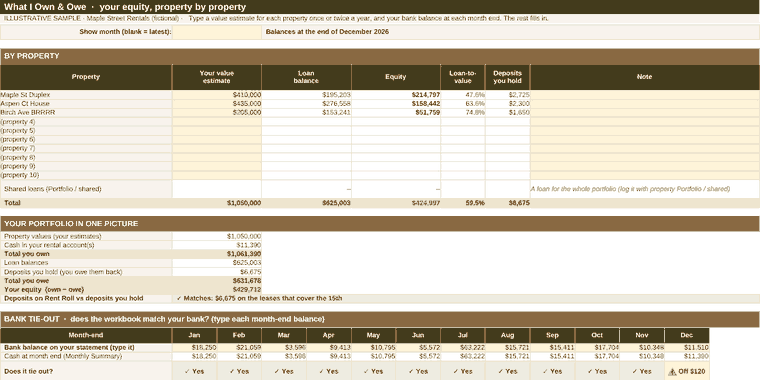Screen dimensions: 760x380
Task: Select the 'Cash in your rental account(s)' value $11,390
Action: pos(217,245)
